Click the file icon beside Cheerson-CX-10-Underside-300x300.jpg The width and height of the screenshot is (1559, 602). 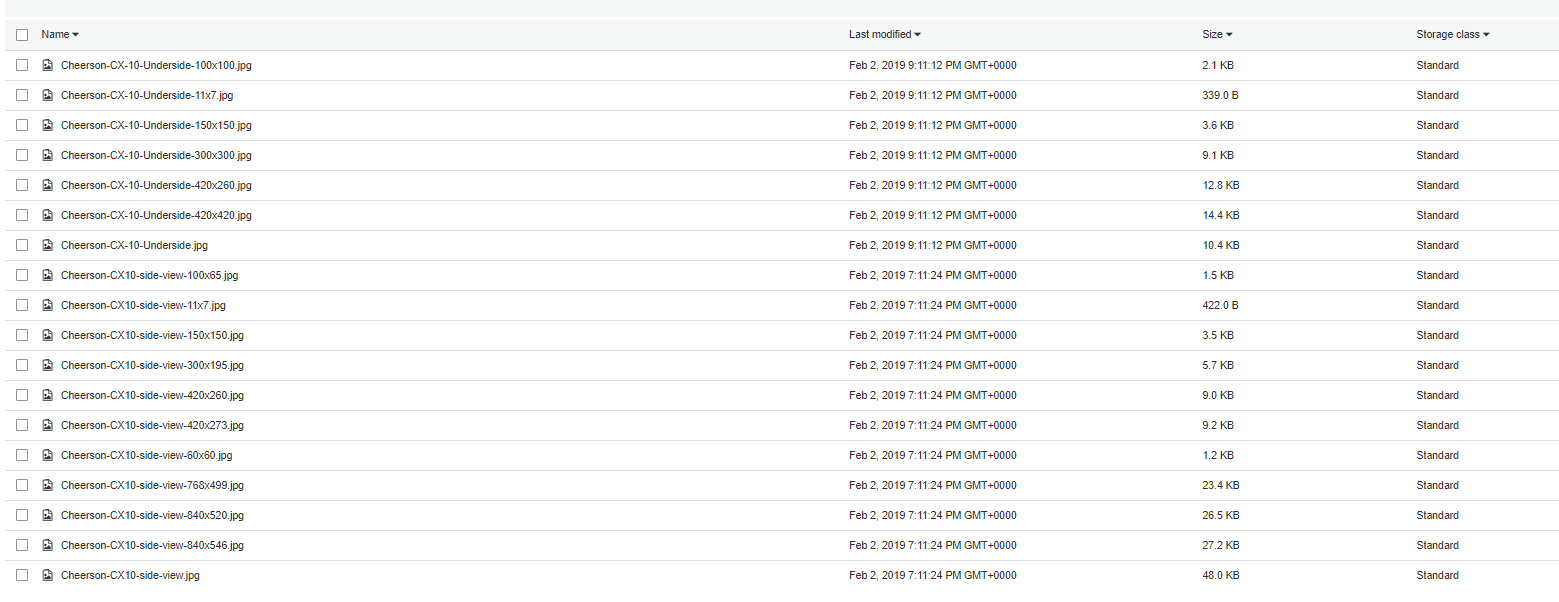coord(47,154)
